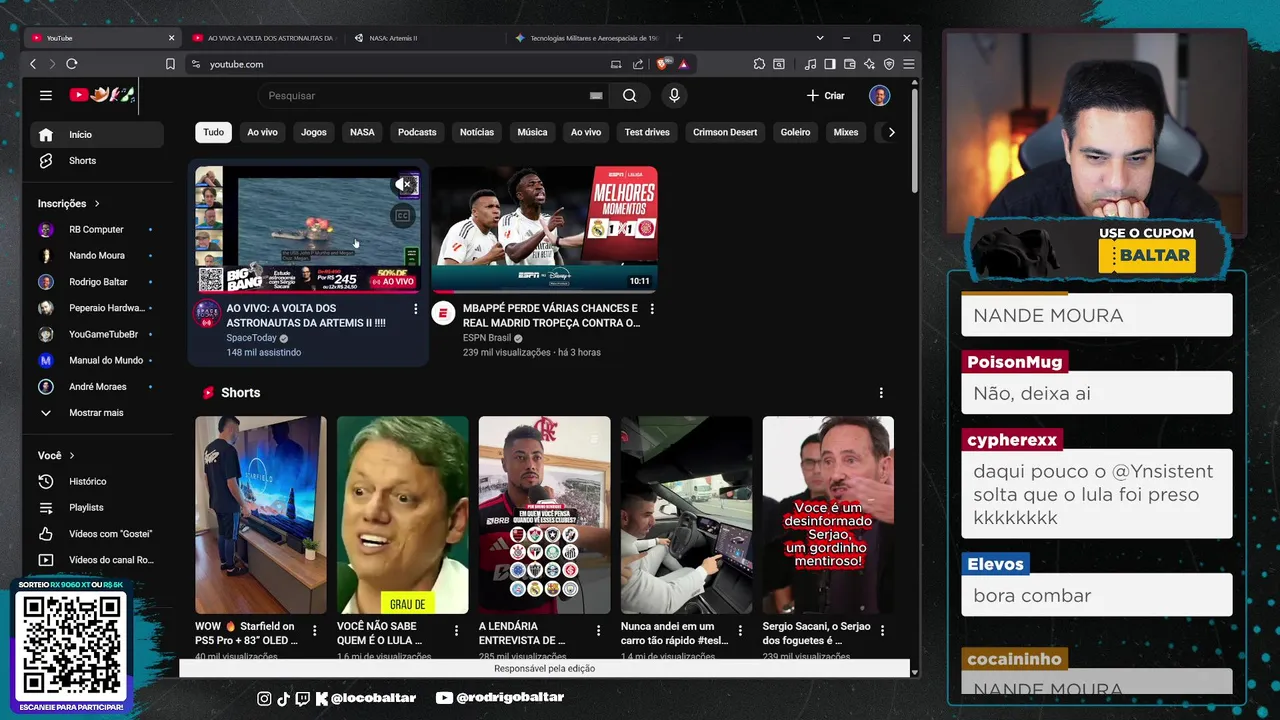Screen dimensions: 1280x720
Task: Open a new browser tab
Action: coord(680,38)
